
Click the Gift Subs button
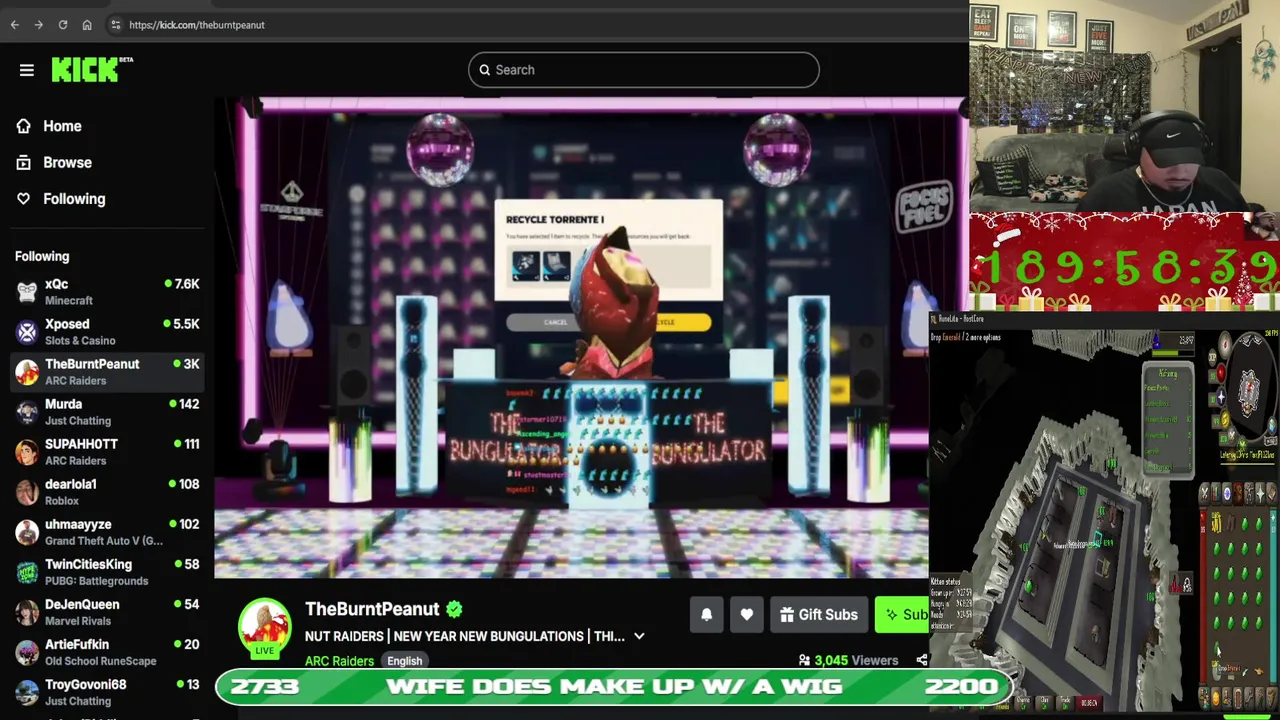coord(819,615)
